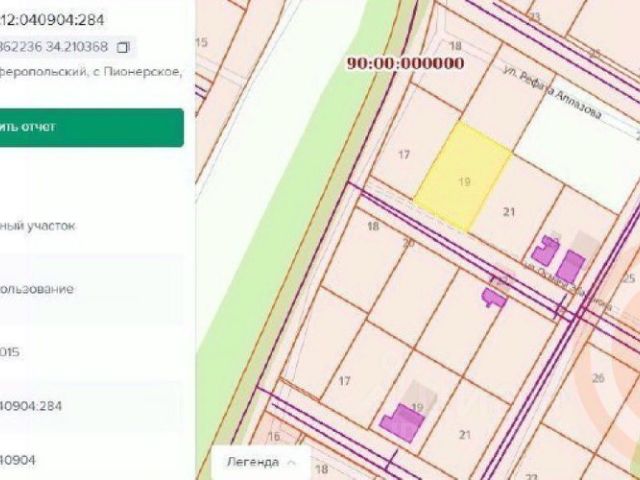Click the cadastral number heading ending 040904:284
The height and width of the screenshot is (480, 640).
[x=52, y=20]
